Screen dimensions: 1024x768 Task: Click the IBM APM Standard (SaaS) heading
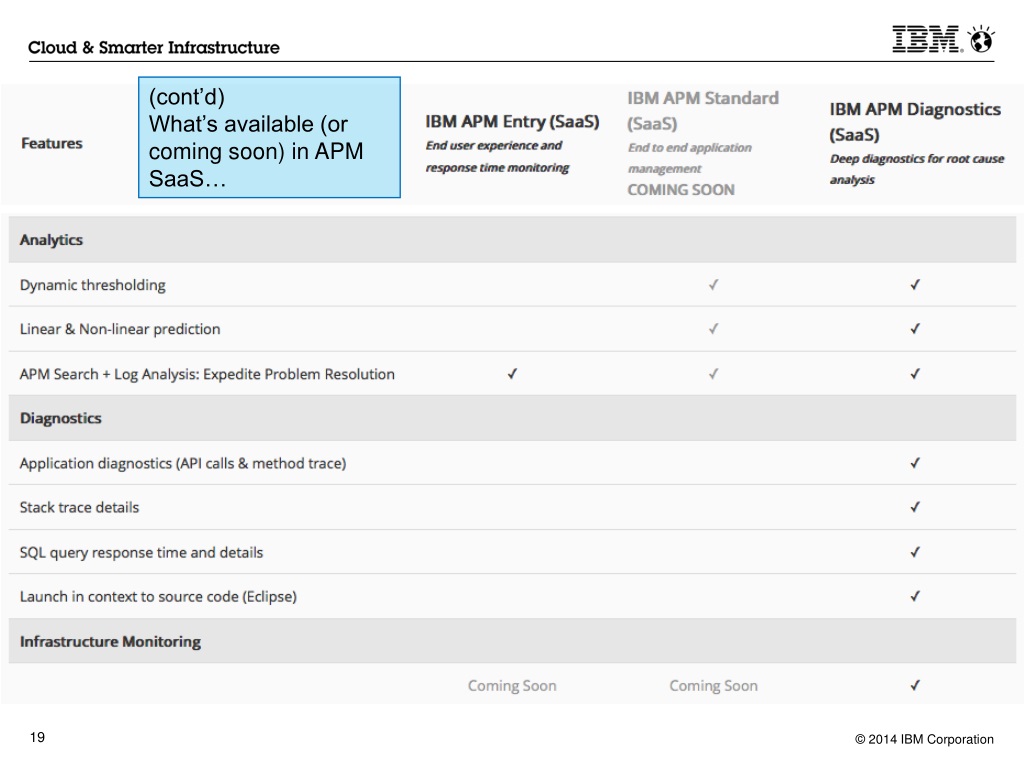pyautogui.click(x=703, y=110)
